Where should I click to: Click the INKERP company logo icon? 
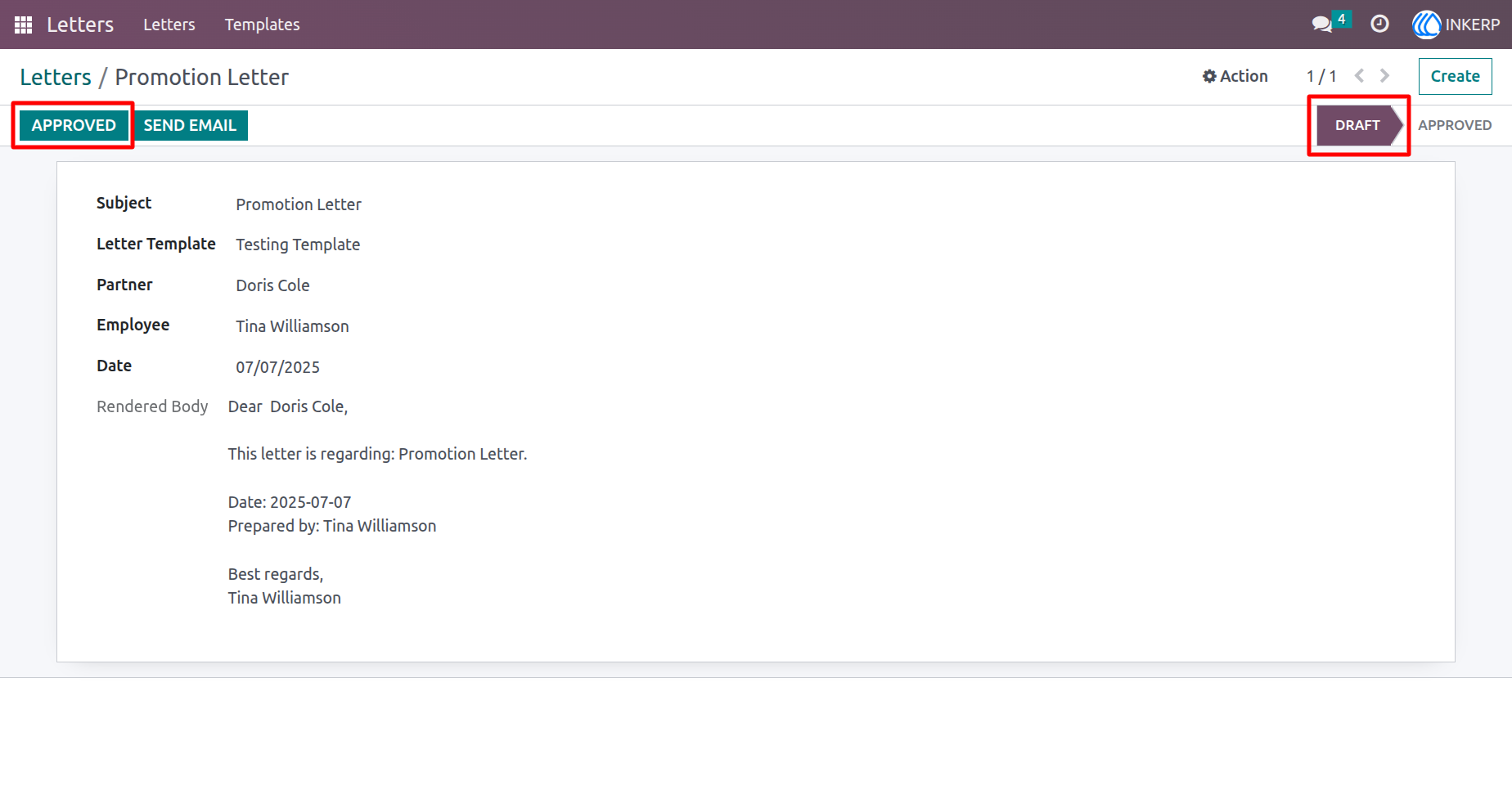pos(1426,25)
